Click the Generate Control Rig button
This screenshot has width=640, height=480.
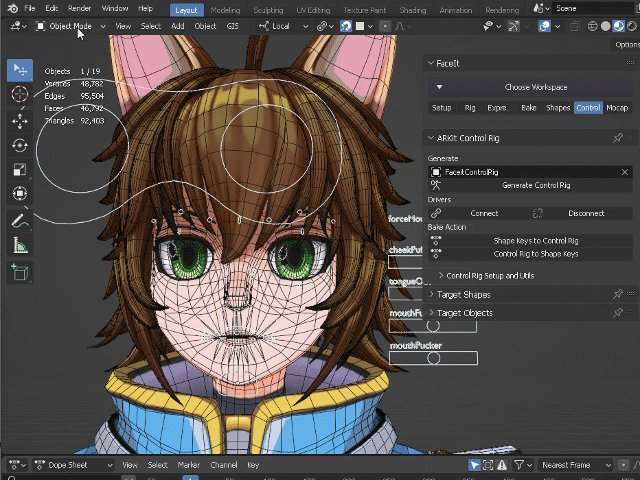point(531,185)
